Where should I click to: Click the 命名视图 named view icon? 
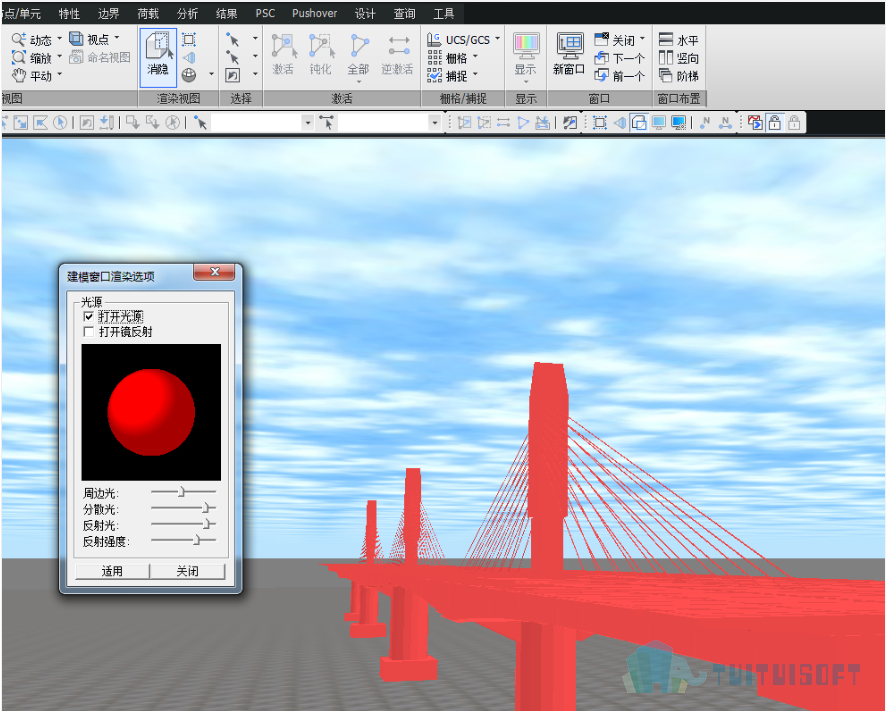(76, 57)
